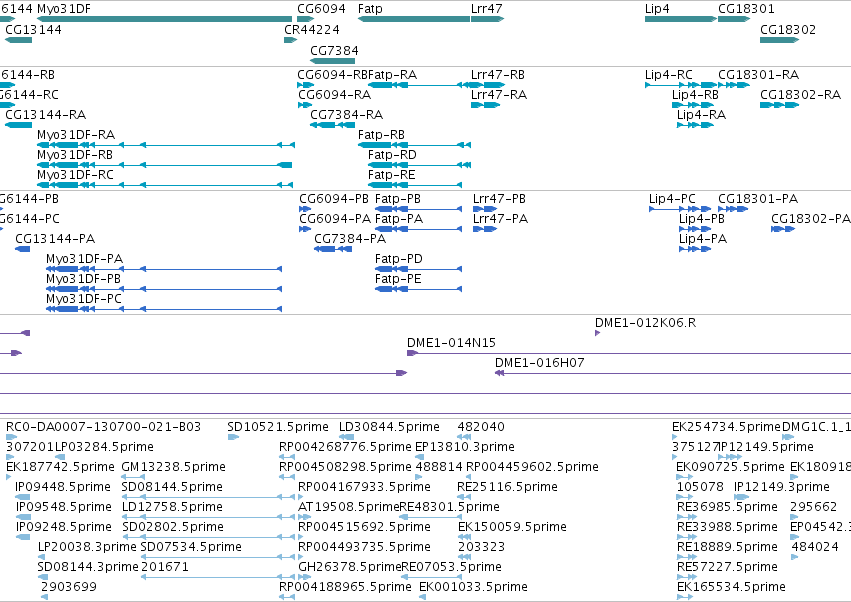Image resolution: width=851 pixels, height=602 pixels.
Task: Click the Fatp gene feature
Action: tap(414, 19)
